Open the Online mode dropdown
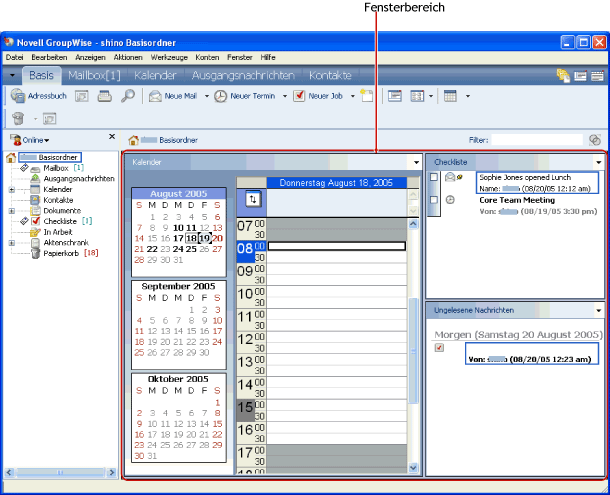Image resolution: width=610 pixels, height=495 pixels. tap(47, 140)
